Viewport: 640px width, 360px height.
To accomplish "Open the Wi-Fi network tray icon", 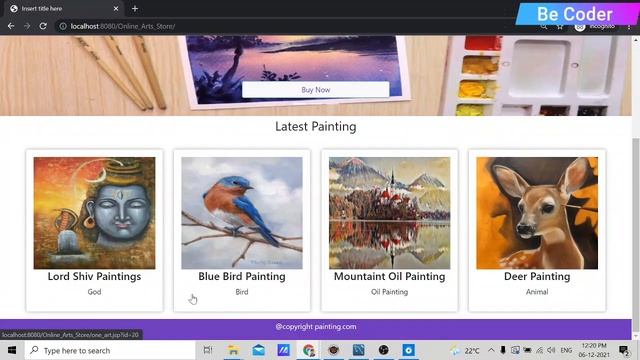I will point(540,350).
